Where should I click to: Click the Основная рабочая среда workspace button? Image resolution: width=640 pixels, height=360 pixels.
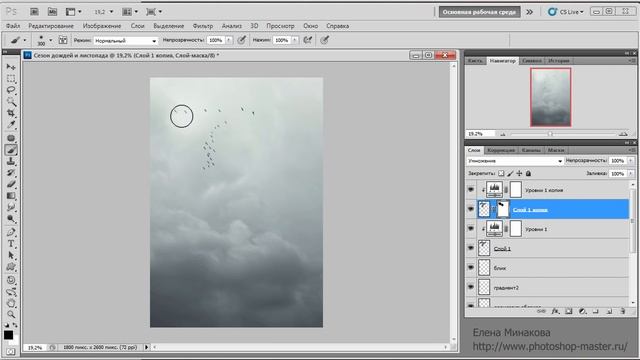point(479,12)
